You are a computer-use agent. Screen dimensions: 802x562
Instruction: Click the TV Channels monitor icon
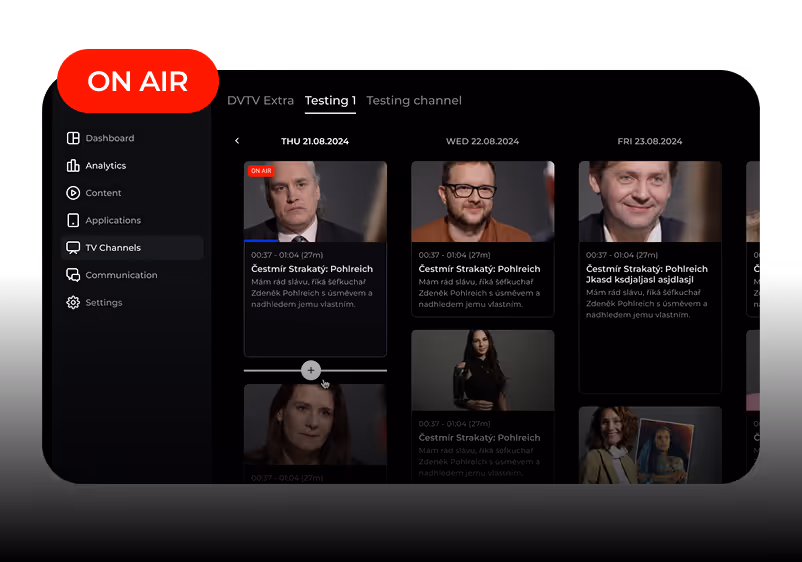coord(73,248)
